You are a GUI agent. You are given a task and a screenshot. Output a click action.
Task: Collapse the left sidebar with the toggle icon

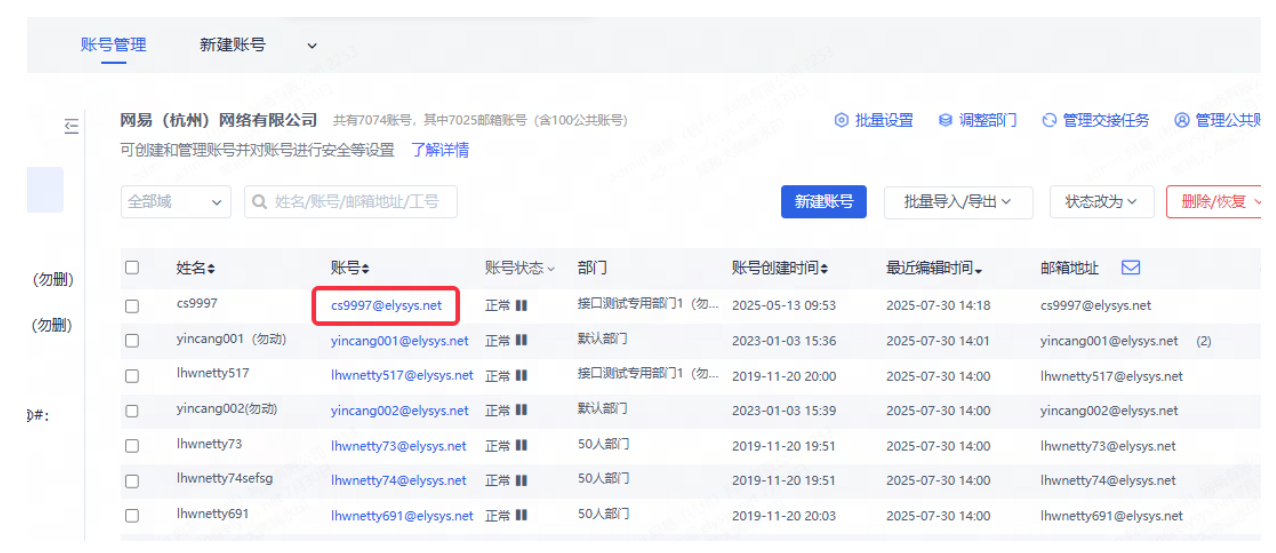pos(71,125)
